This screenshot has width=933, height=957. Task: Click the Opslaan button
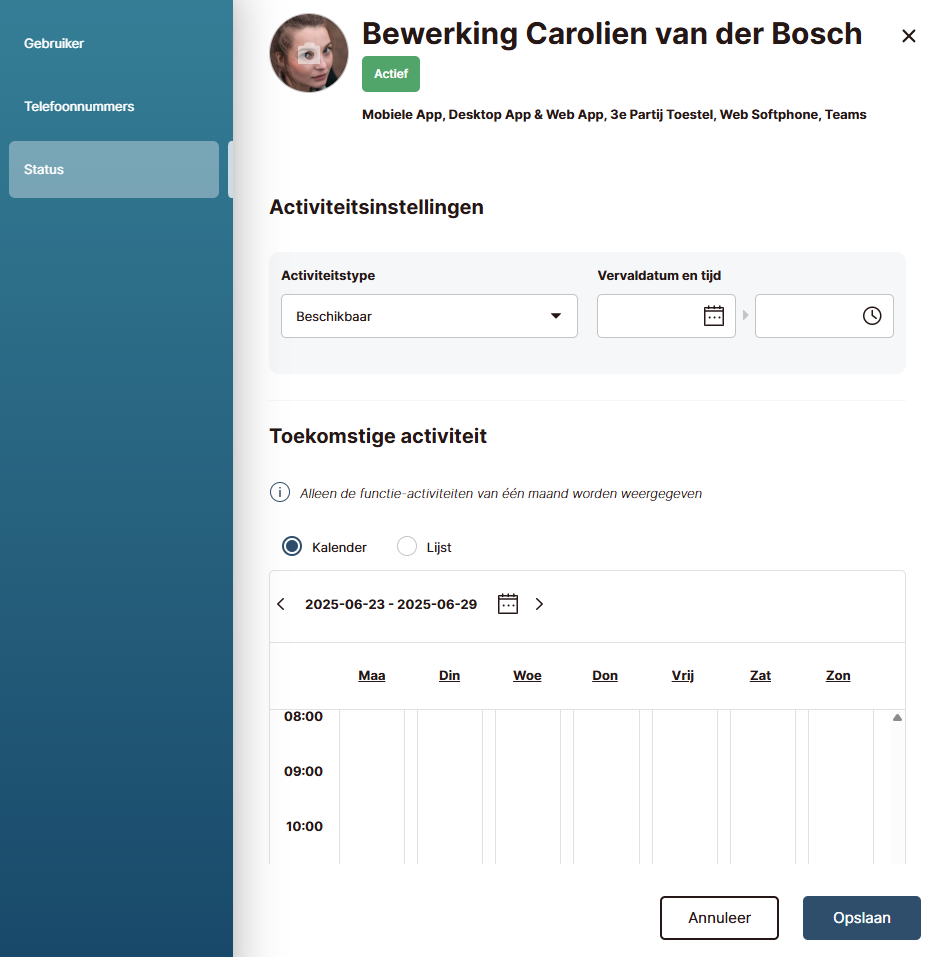click(861, 918)
